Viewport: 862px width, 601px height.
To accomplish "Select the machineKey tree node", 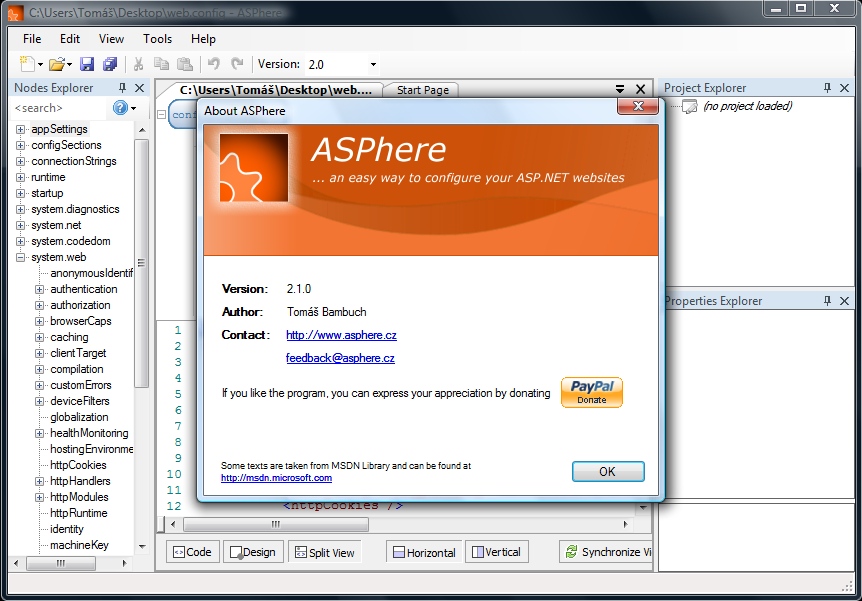I will (x=79, y=545).
